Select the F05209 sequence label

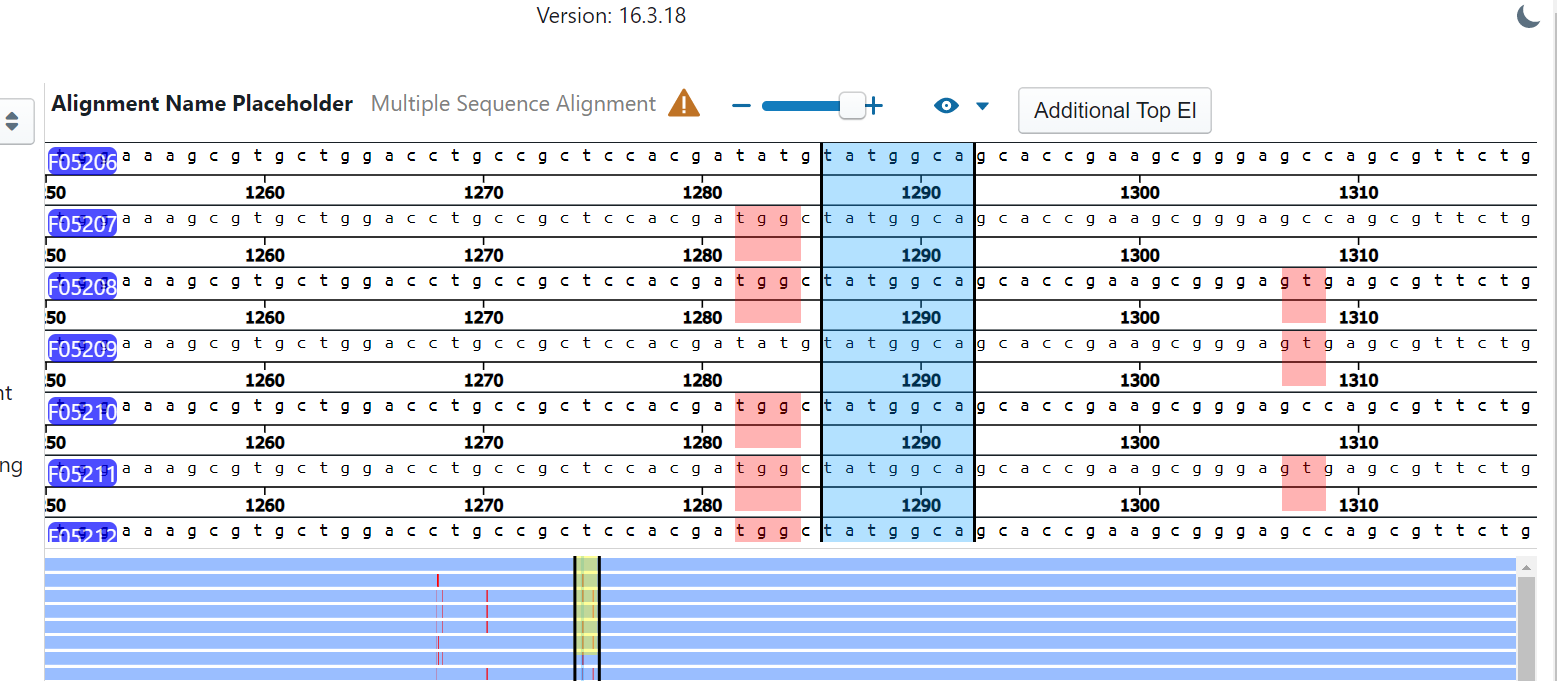[83, 349]
